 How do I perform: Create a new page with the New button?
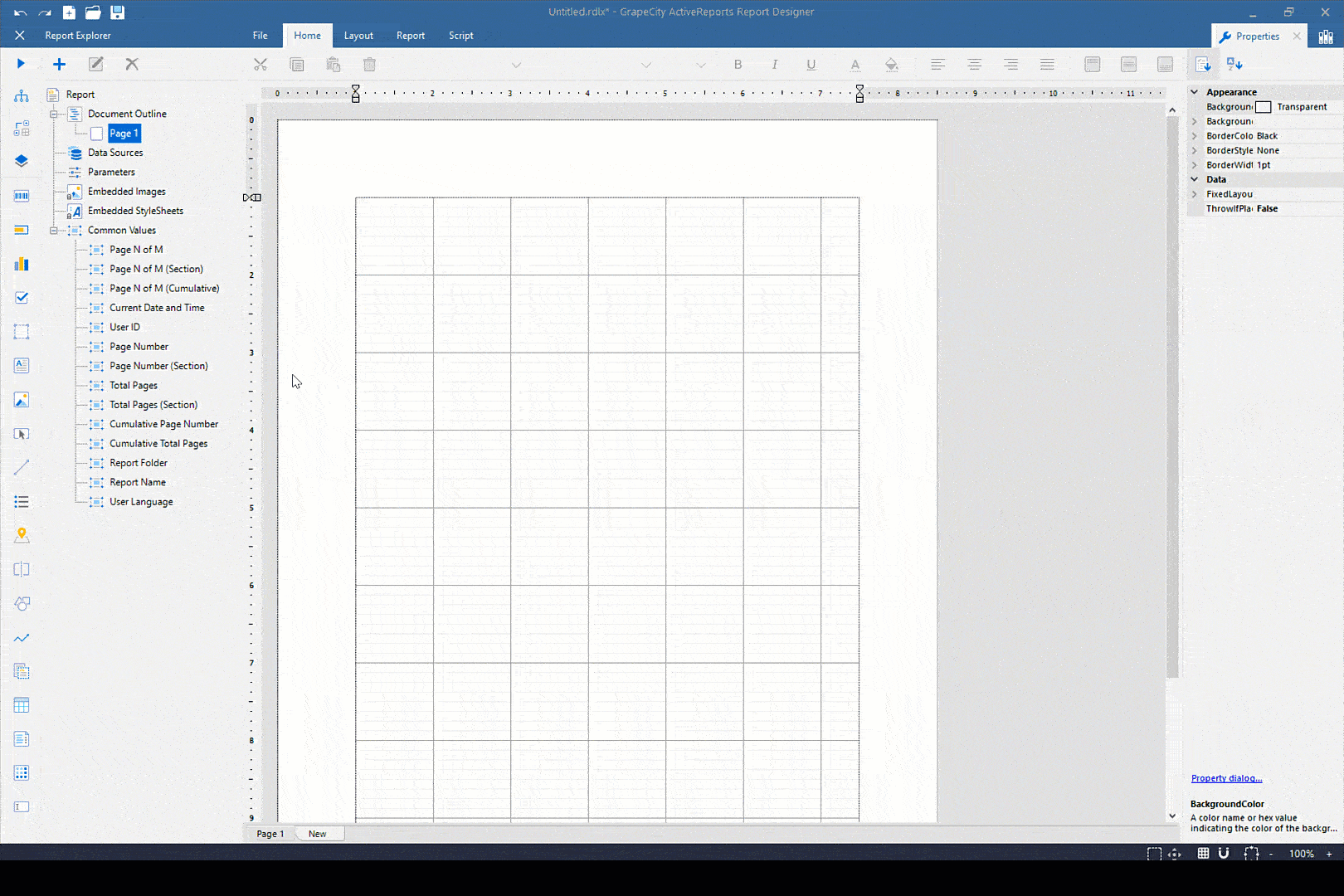pos(319,833)
